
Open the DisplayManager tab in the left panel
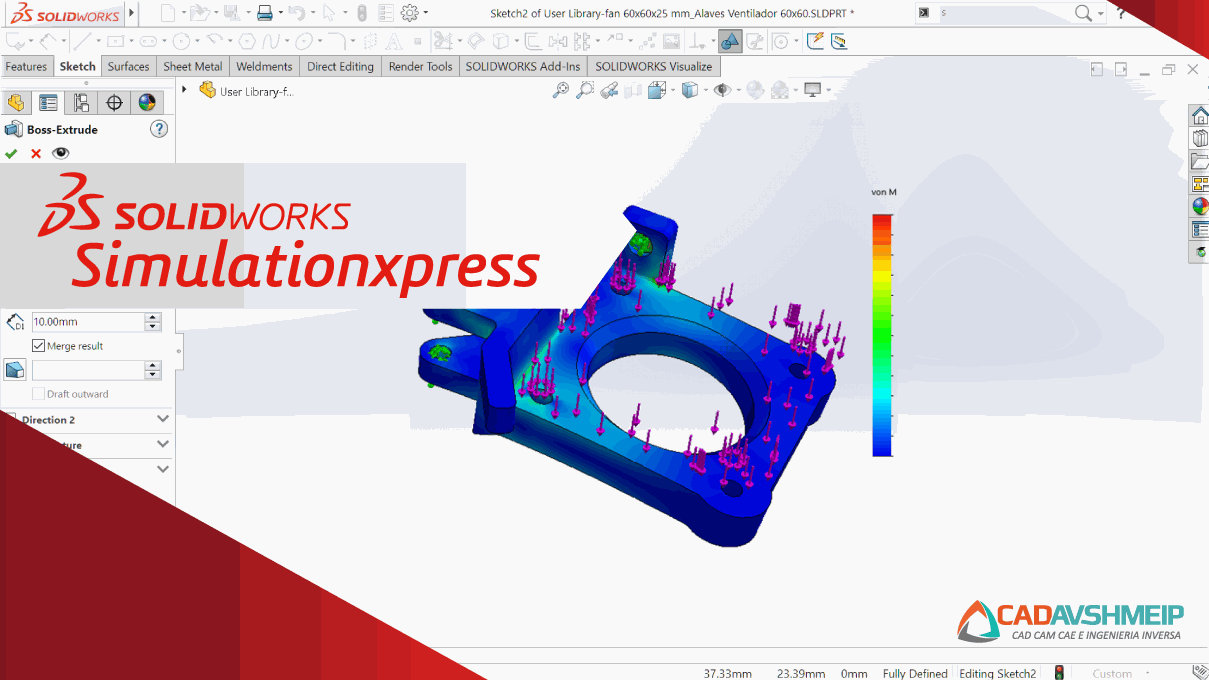click(x=148, y=102)
